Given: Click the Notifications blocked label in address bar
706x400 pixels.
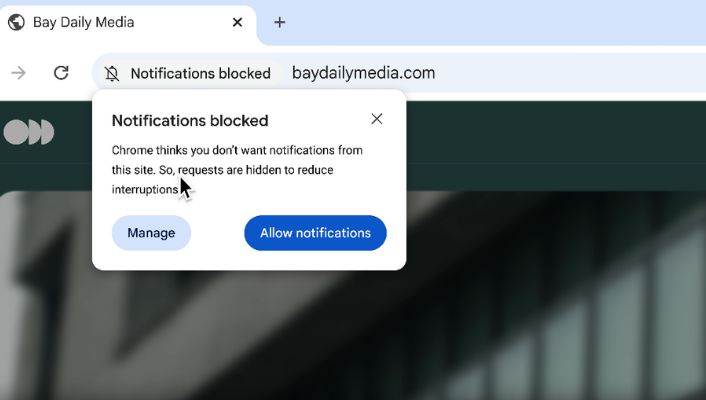Looking at the screenshot, I should pos(200,73).
